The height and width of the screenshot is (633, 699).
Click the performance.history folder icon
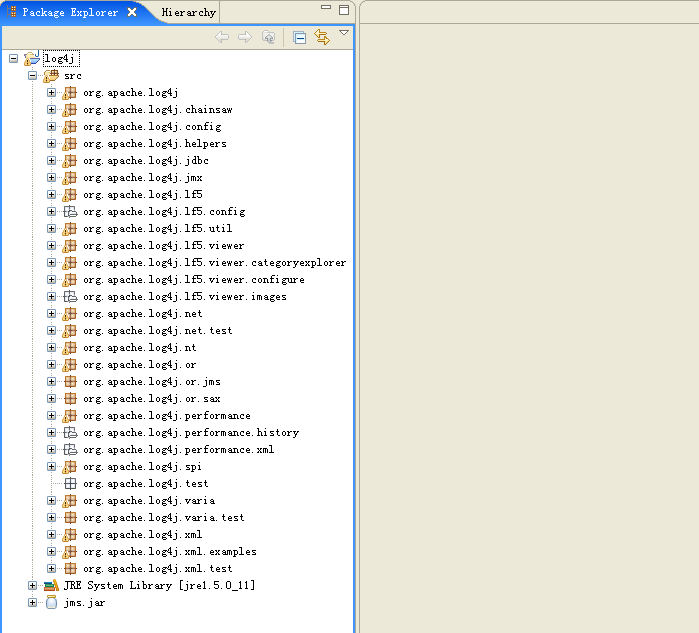pyautogui.click(x=70, y=433)
